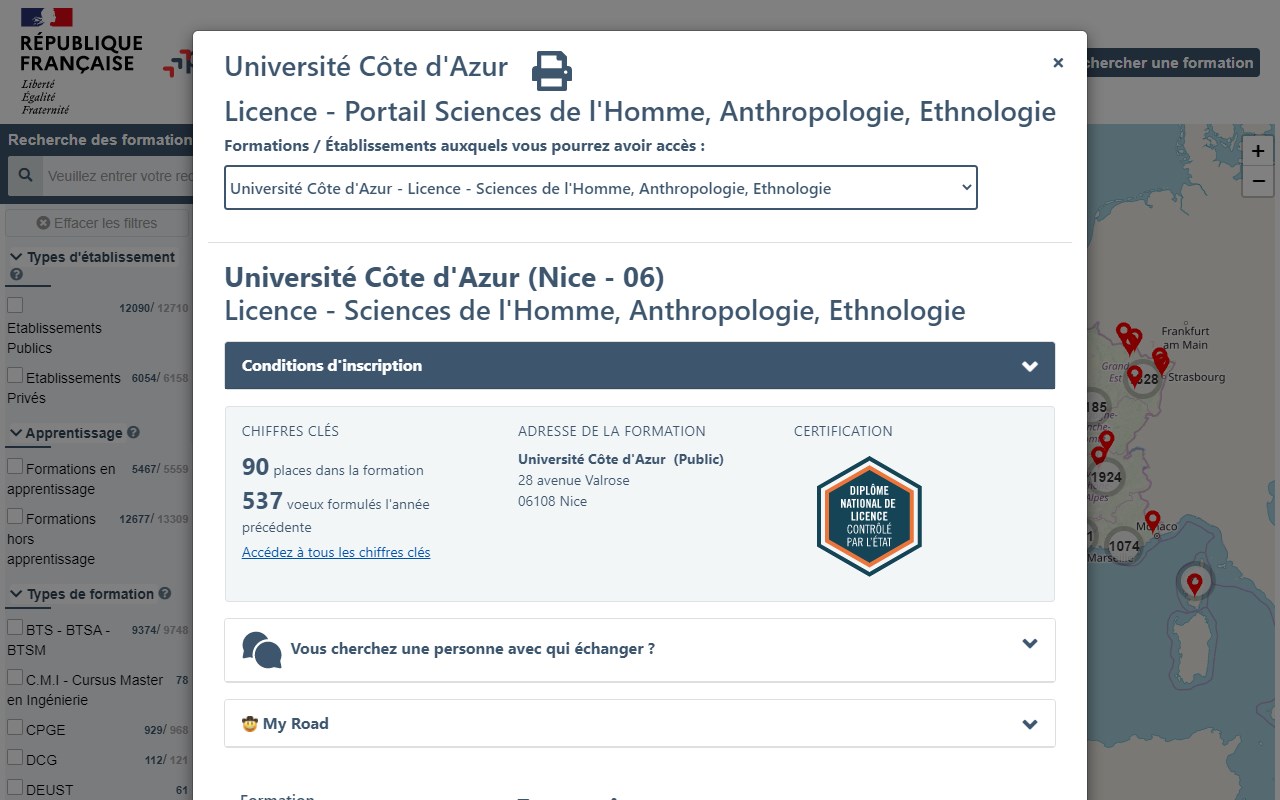This screenshot has height=800, width=1280.
Task: Zoom in on the map
Action: point(1257,152)
